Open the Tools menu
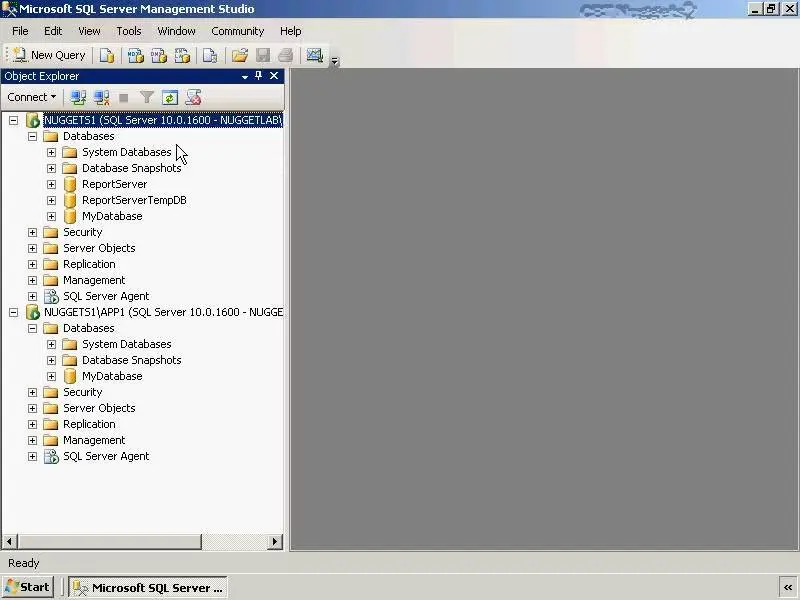Image resolution: width=800 pixels, height=600 pixels. click(129, 31)
